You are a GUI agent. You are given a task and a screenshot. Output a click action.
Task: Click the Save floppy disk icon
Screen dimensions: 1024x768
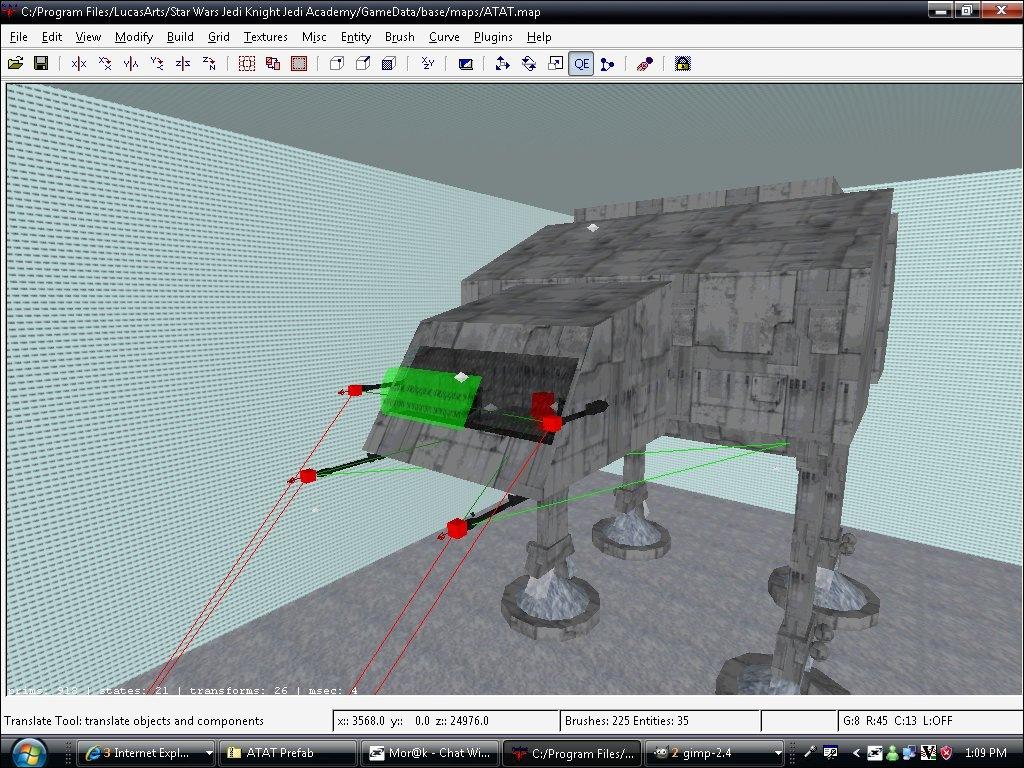[x=41, y=64]
